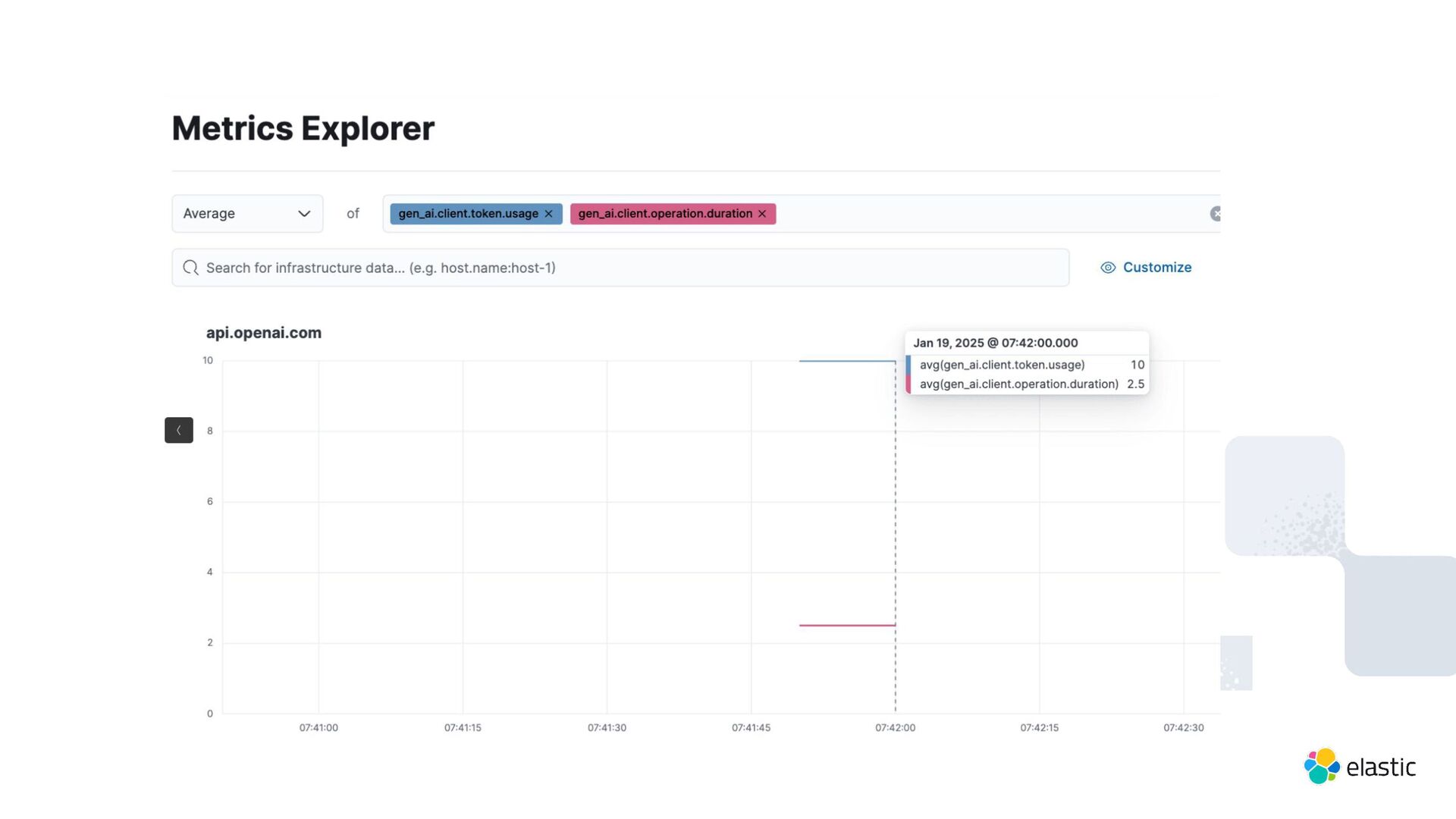Click the search magnifier icon
This screenshot has height=819, width=1456.
click(190, 268)
